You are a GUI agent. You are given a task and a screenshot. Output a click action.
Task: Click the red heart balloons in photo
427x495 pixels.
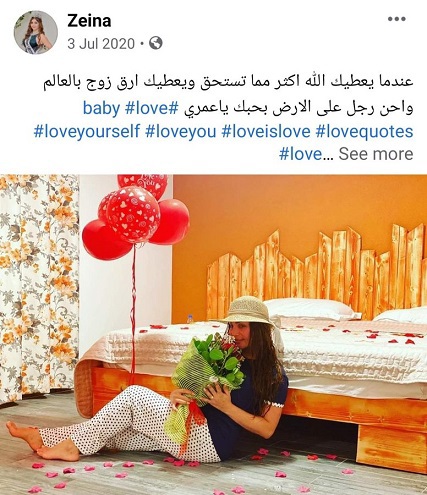tap(135, 215)
